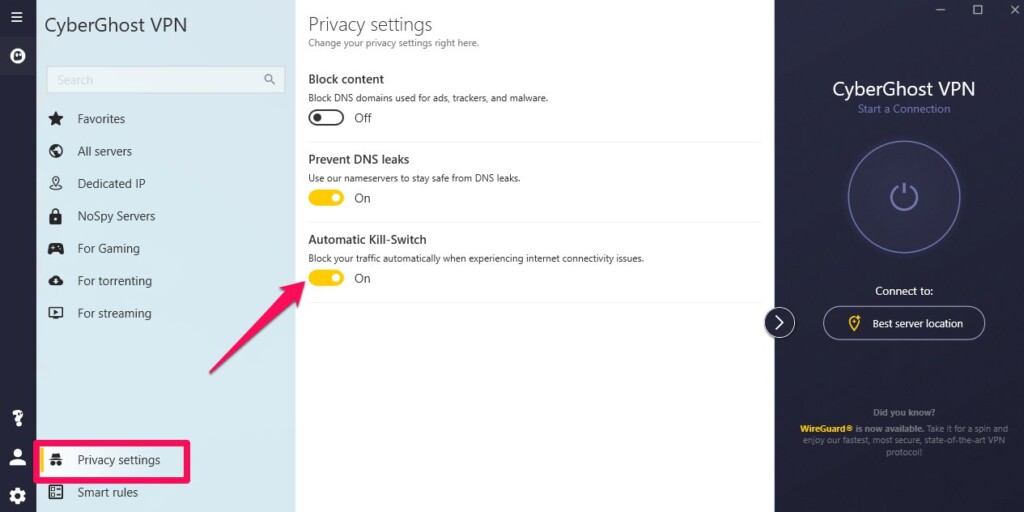
Task: Turn off the Automatic Kill-Switch toggle
Action: [326, 278]
